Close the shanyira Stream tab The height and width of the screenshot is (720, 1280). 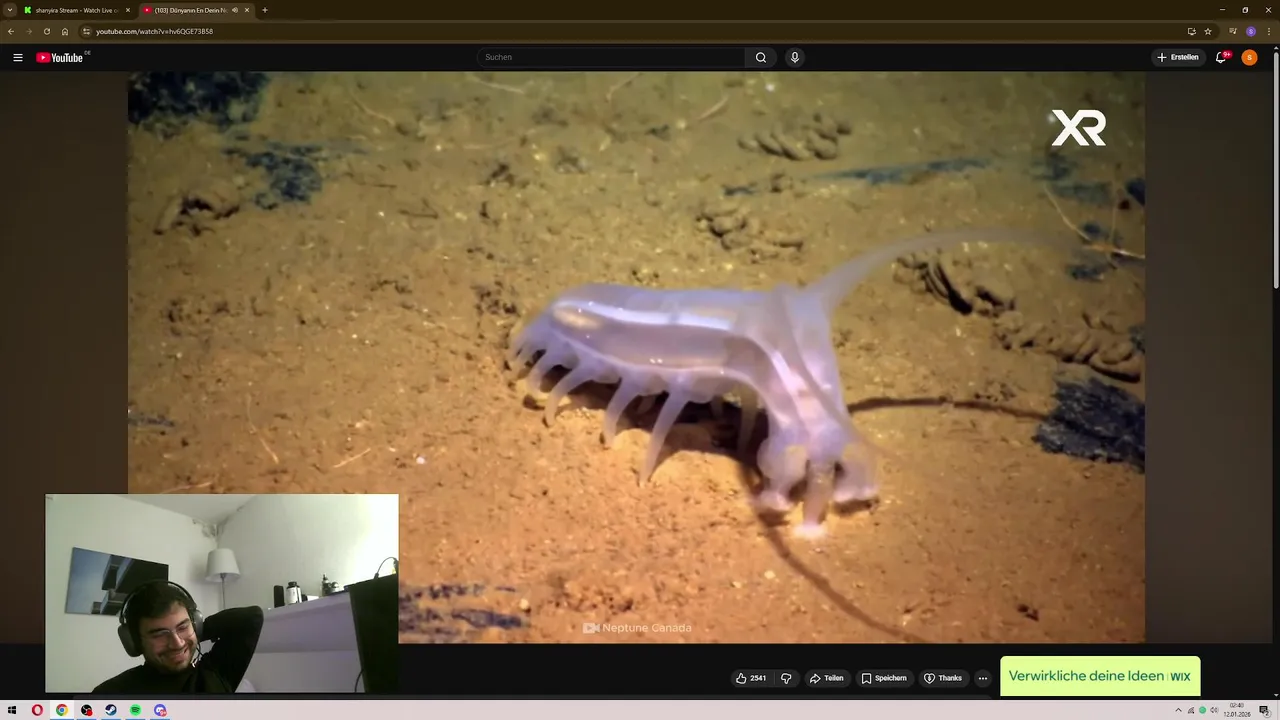(x=128, y=10)
